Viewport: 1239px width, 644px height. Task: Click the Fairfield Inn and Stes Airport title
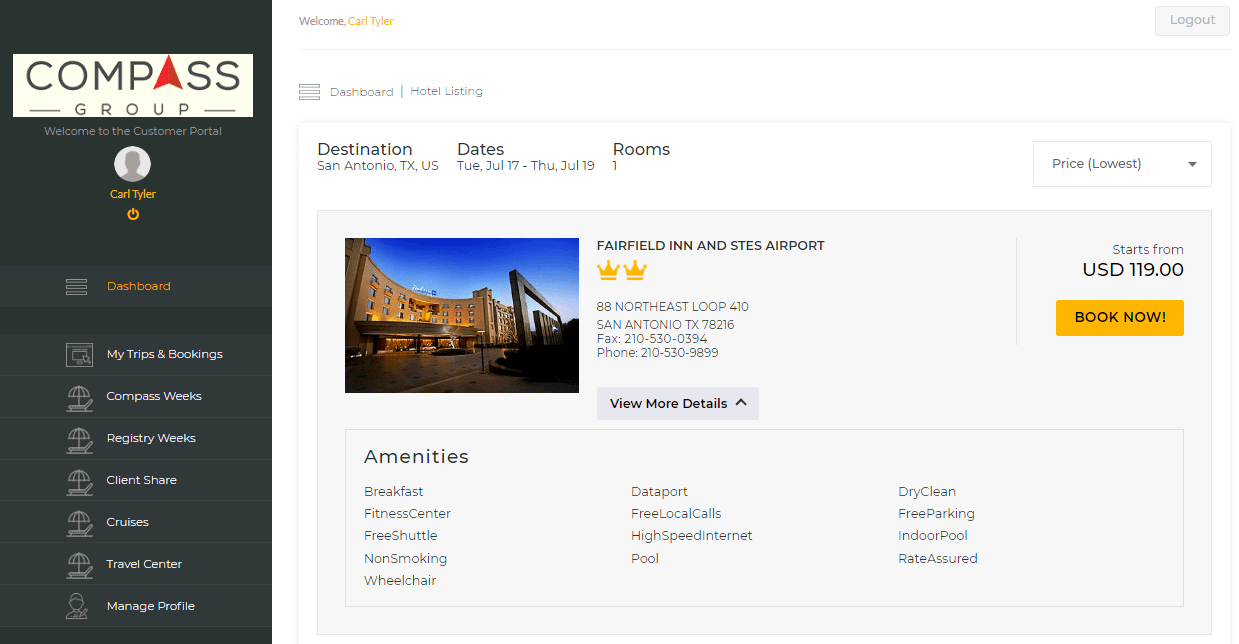pyautogui.click(x=710, y=246)
